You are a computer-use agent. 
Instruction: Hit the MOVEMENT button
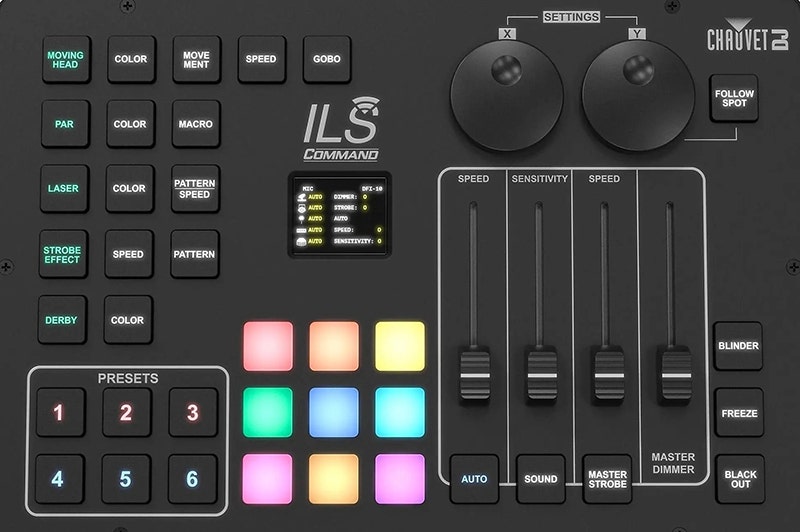click(x=196, y=59)
